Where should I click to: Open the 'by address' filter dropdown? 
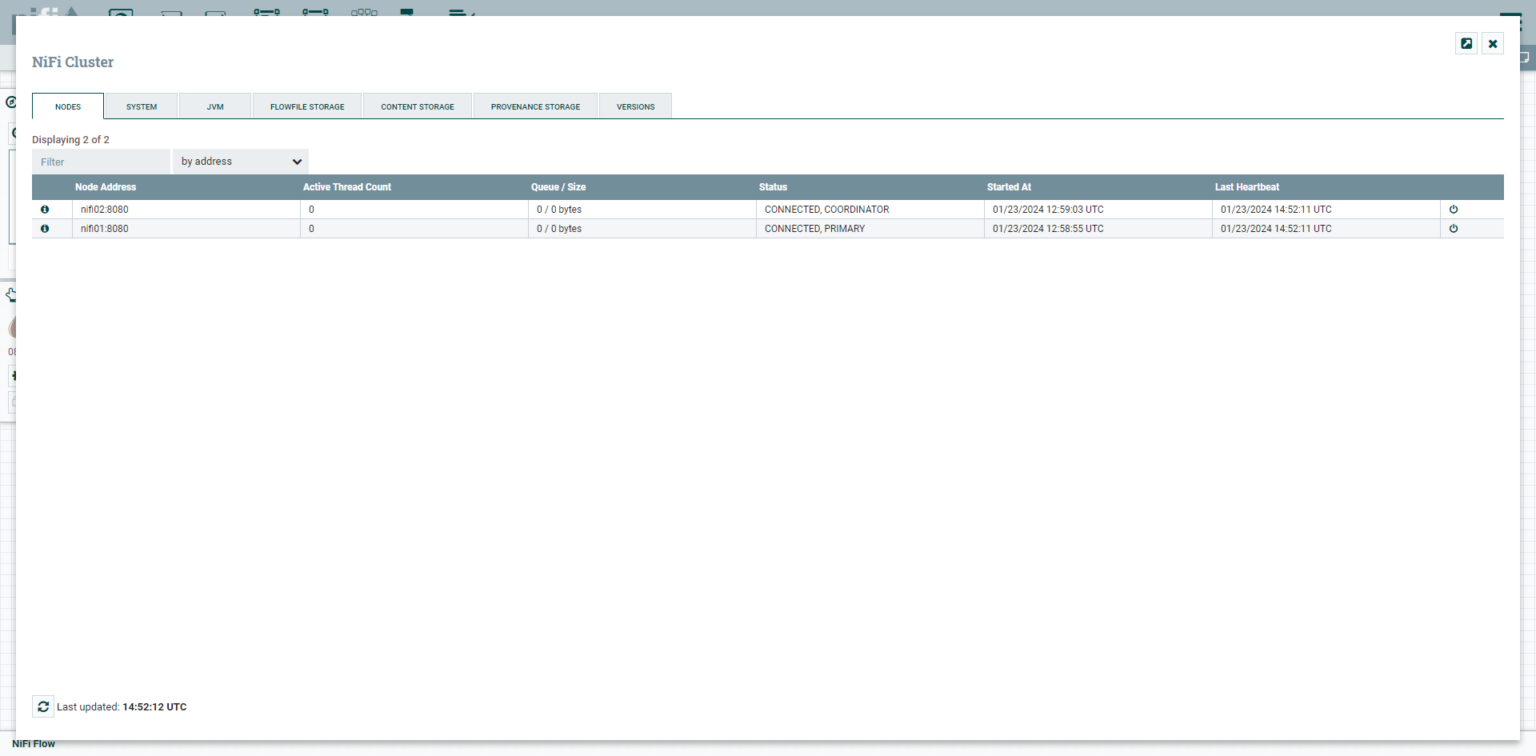(x=240, y=161)
